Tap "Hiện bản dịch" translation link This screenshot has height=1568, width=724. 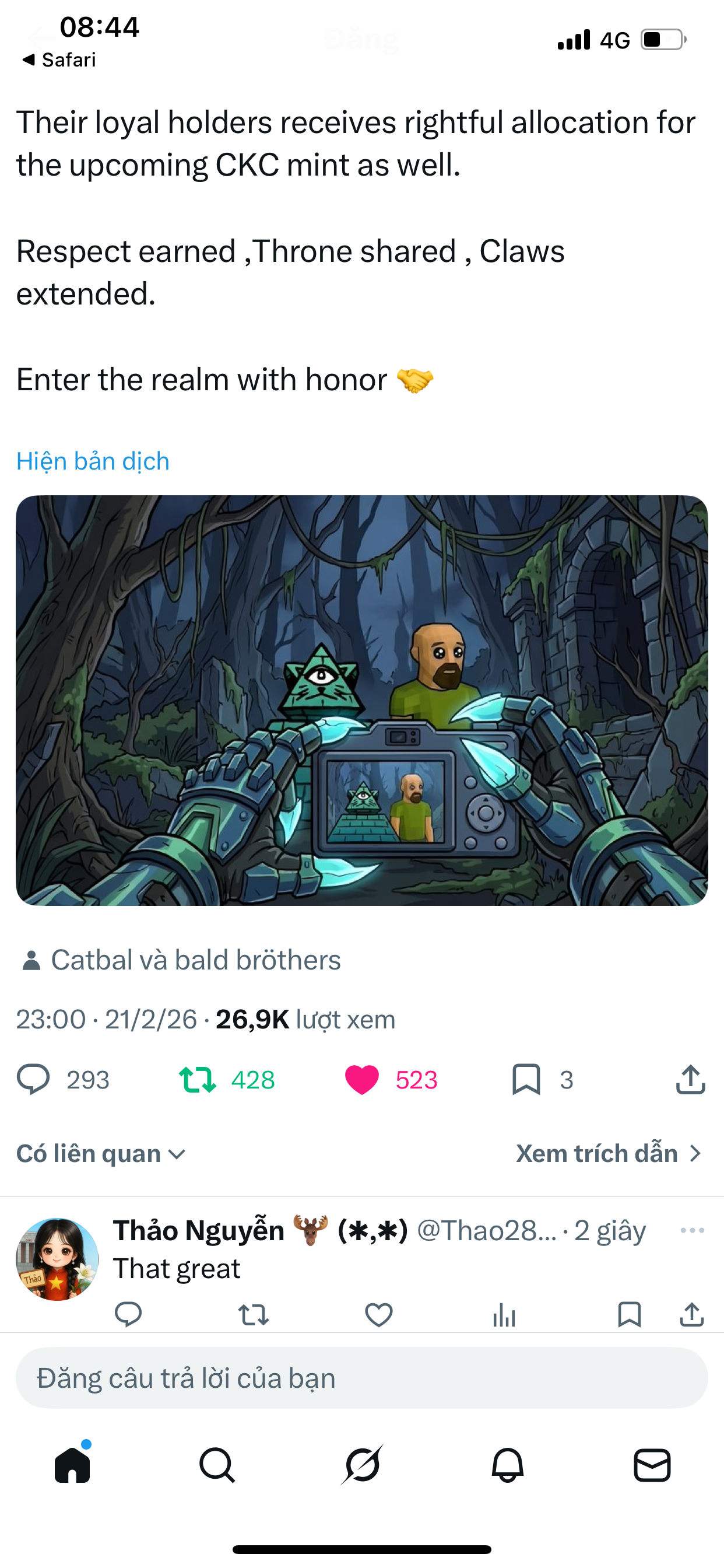tap(93, 461)
